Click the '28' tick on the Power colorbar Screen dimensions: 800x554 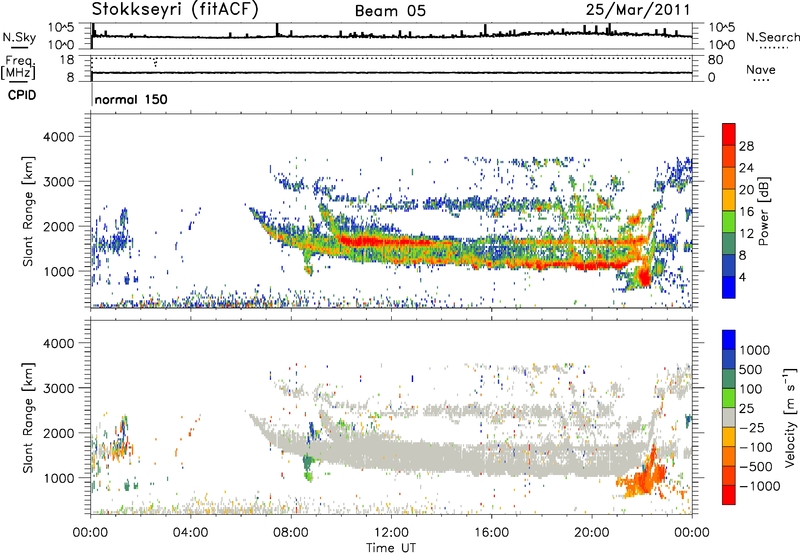click(x=746, y=146)
